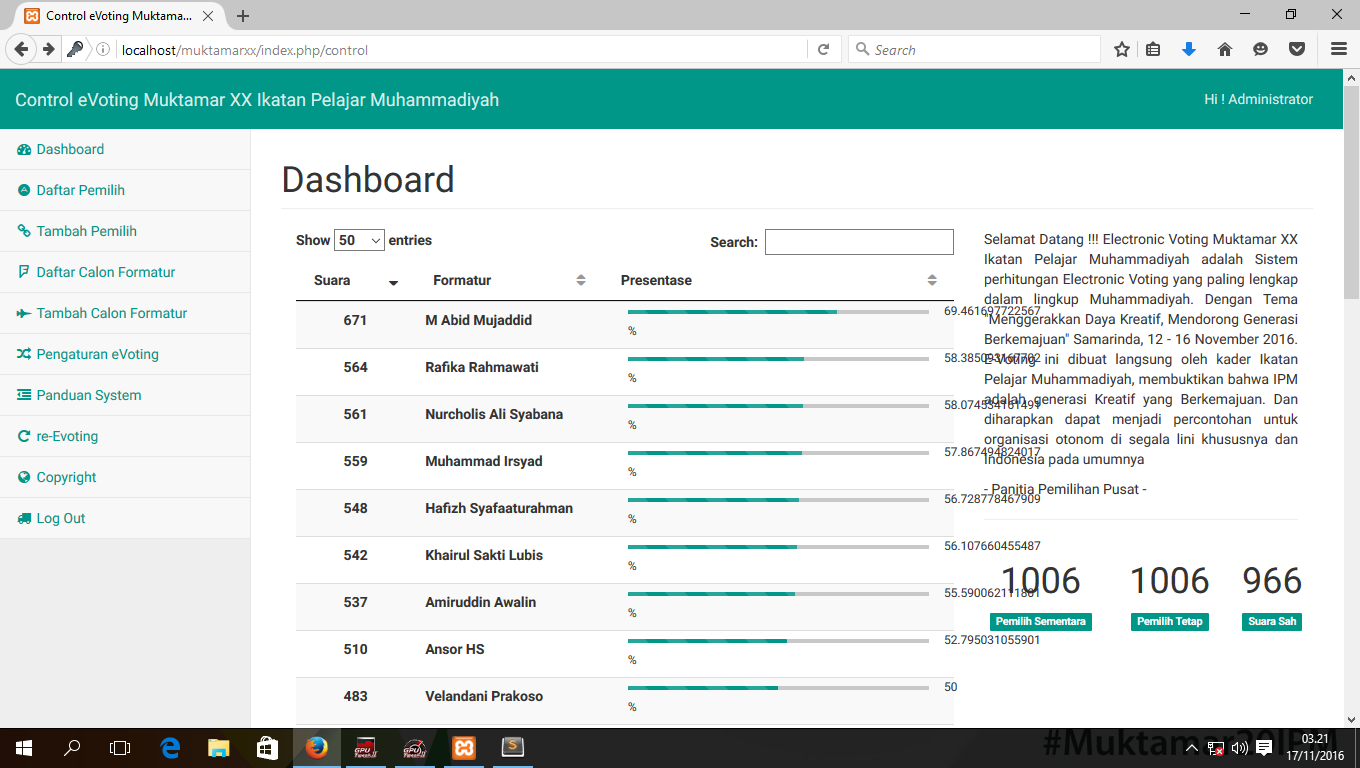Open the Windows Start menu
Screen dimensions: 1360x768
pos(24,747)
